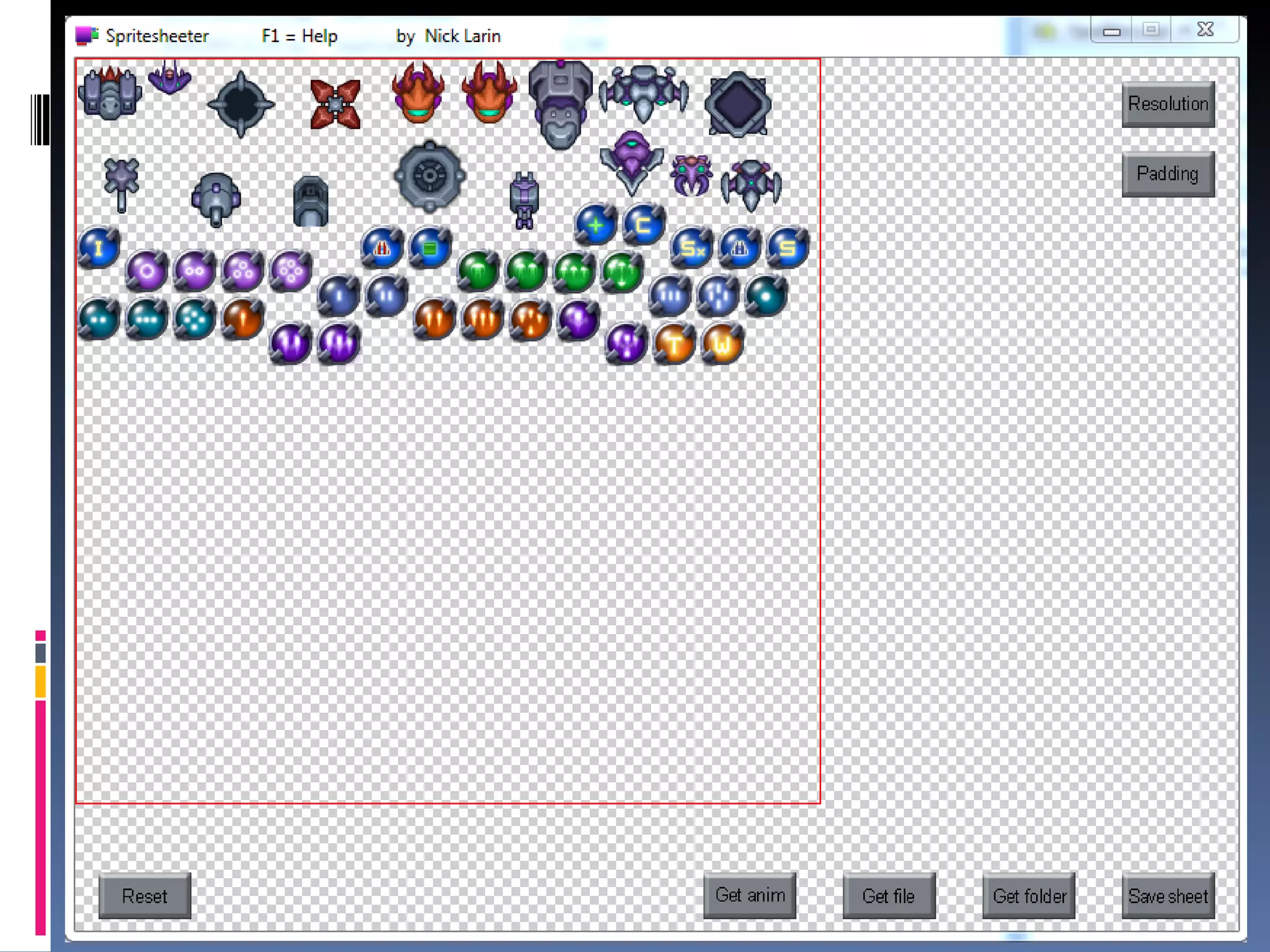Click the blue orb labeled Sx
The width and height of the screenshot is (1270, 952).
coord(691,248)
